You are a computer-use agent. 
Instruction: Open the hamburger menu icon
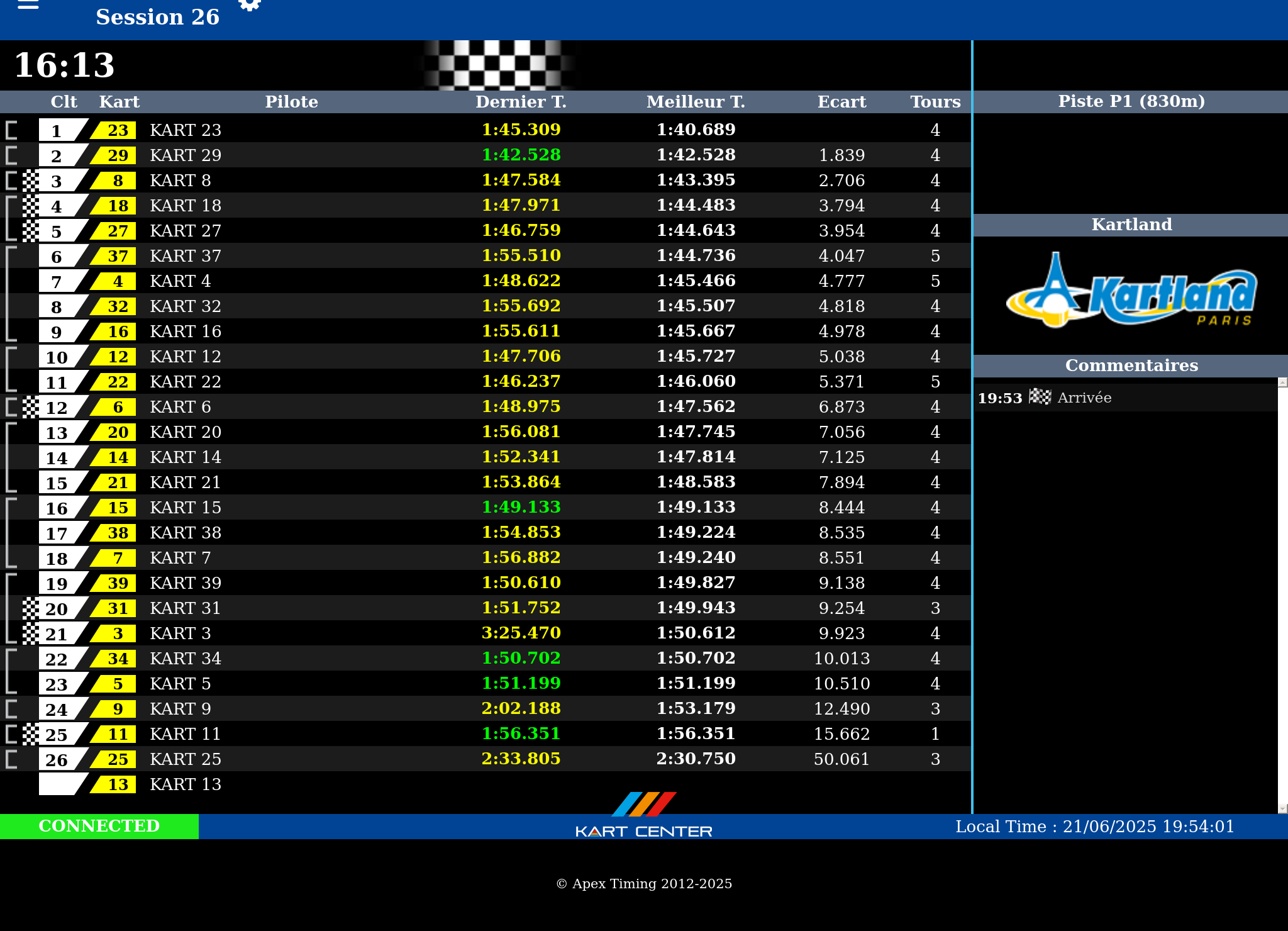click(x=28, y=5)
